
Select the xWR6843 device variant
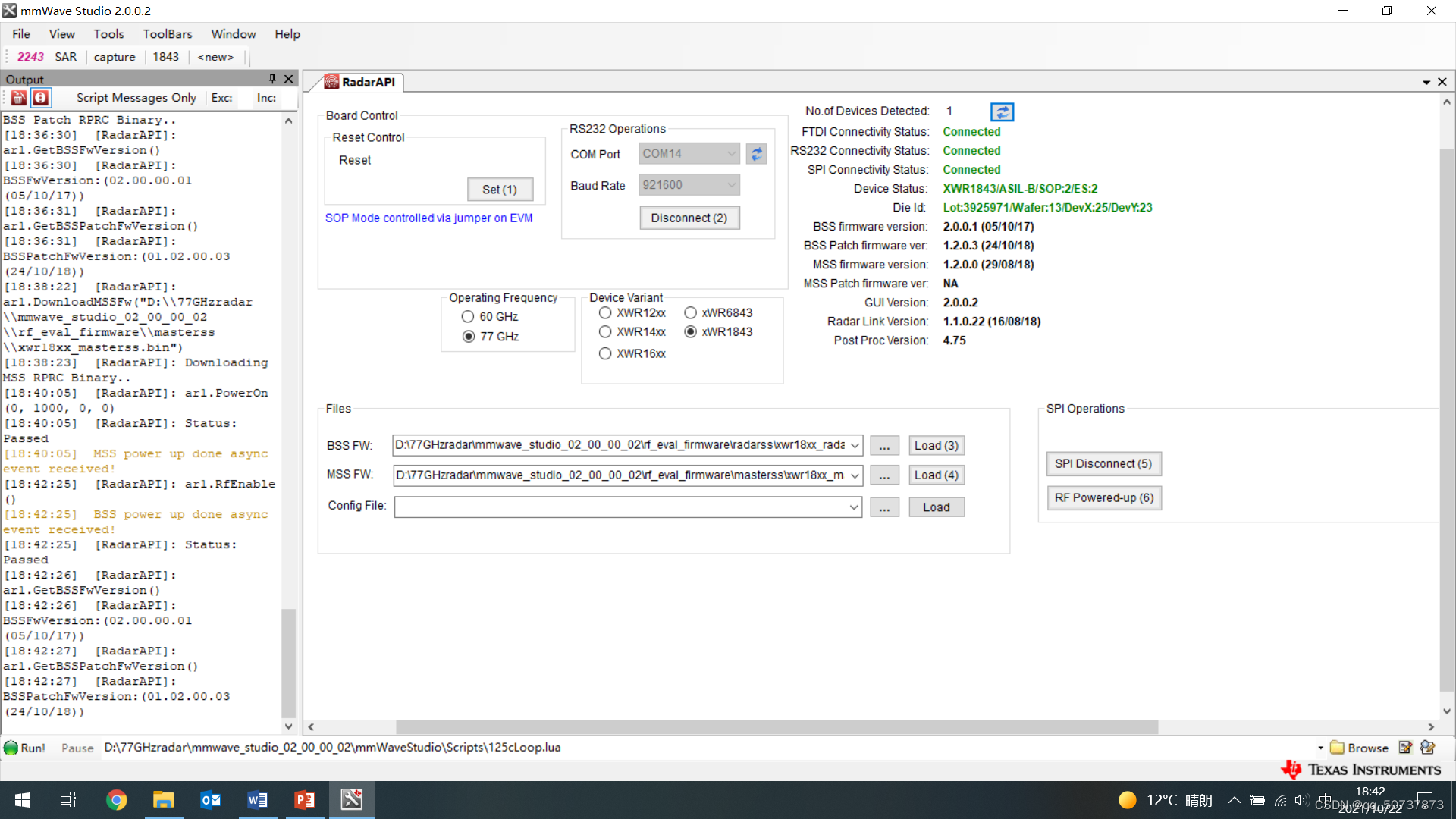point(690,313)
